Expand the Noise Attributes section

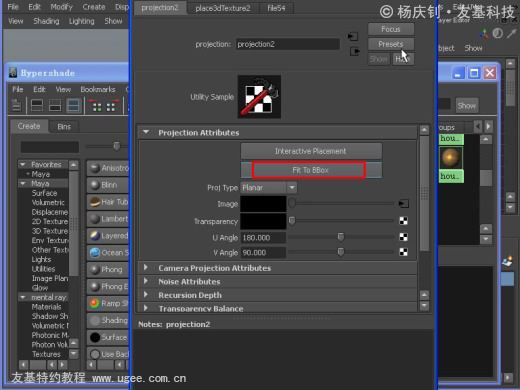point(146,281)
